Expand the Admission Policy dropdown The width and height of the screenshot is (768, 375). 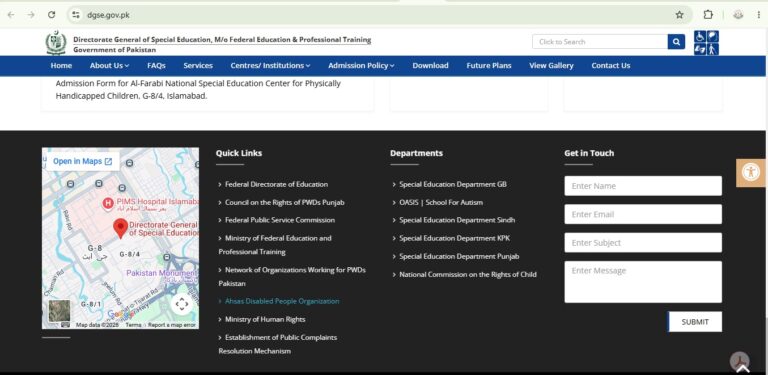pyautogui.click(x=361, y=66)
